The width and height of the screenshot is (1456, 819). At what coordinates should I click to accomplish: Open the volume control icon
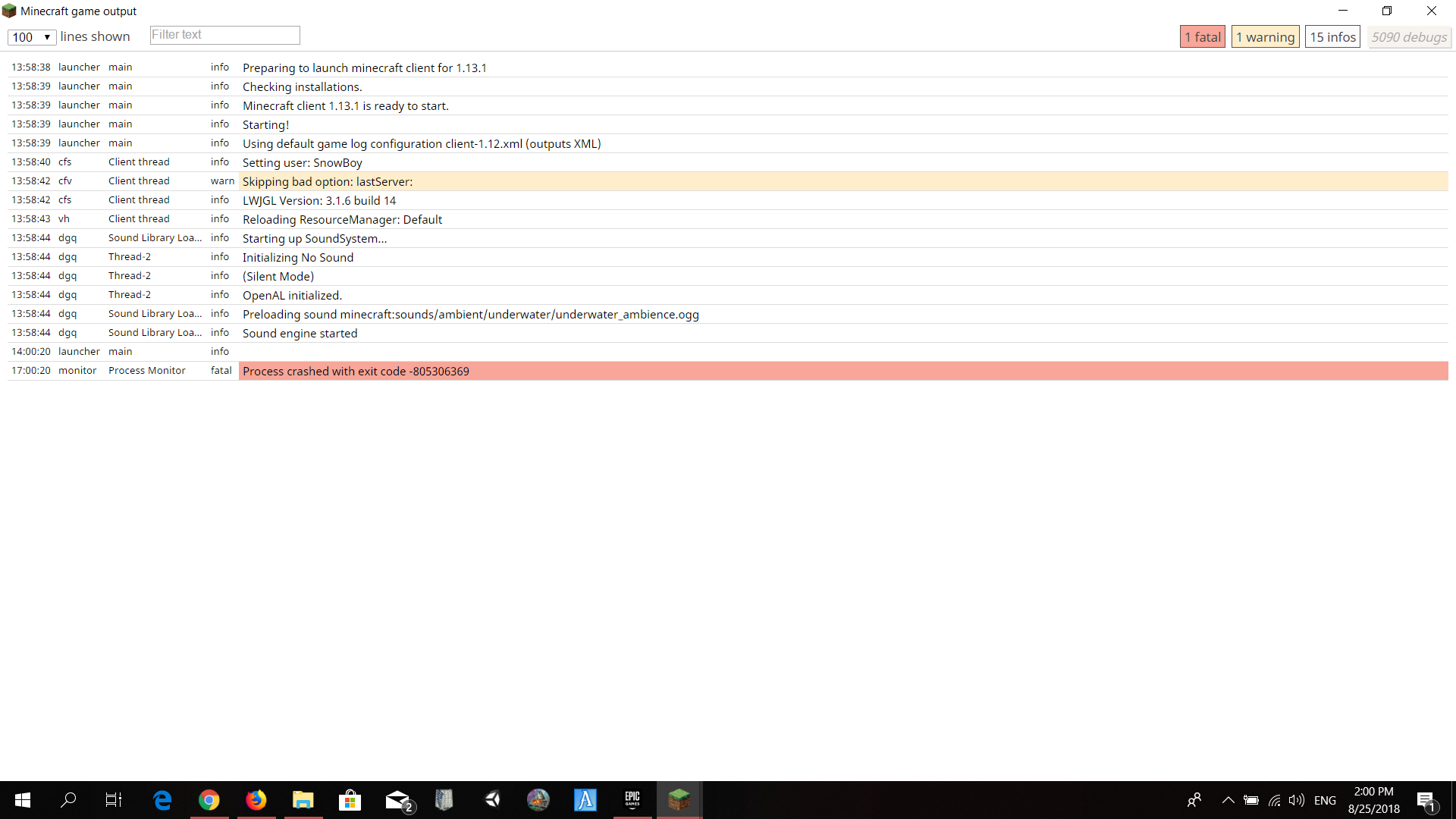coord(1297,800)
